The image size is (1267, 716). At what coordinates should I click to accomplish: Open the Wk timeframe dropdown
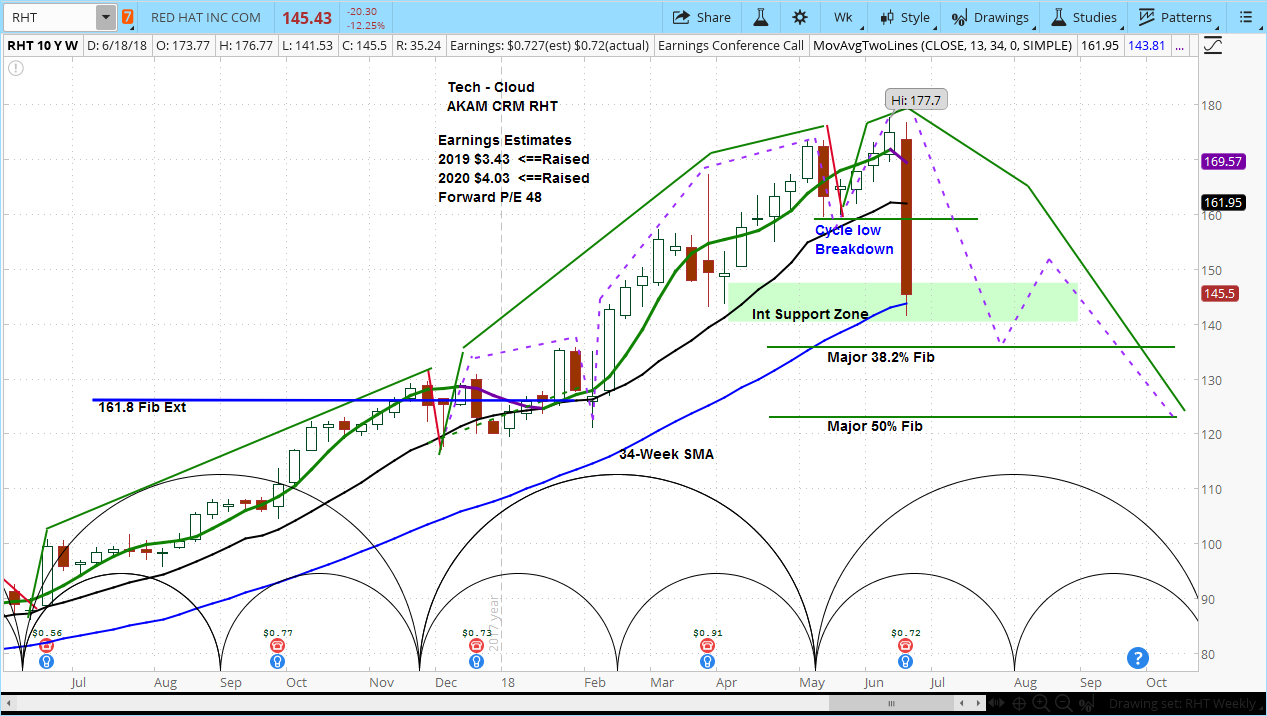[842, 17]
